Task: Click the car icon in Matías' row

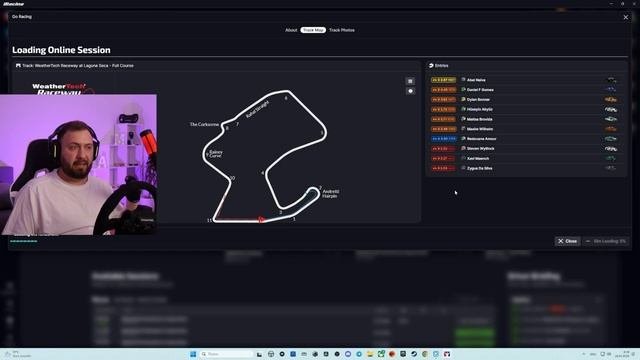Action: [x=611, y=119]
